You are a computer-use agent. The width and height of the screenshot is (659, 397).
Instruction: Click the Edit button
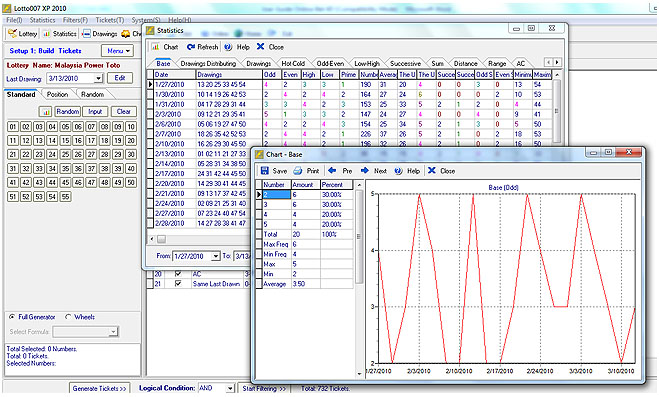(120, 78)
